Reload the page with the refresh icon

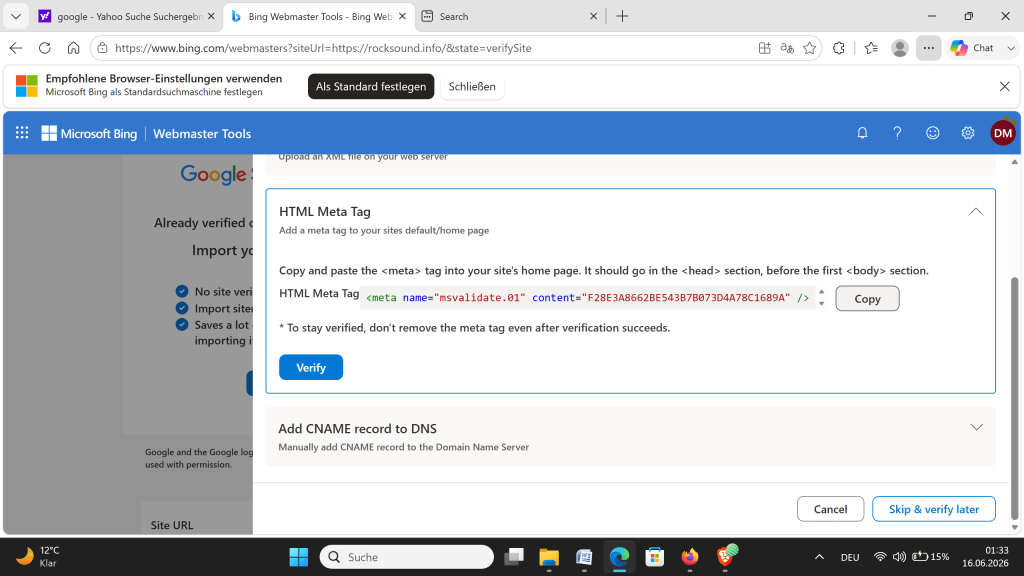44,48
